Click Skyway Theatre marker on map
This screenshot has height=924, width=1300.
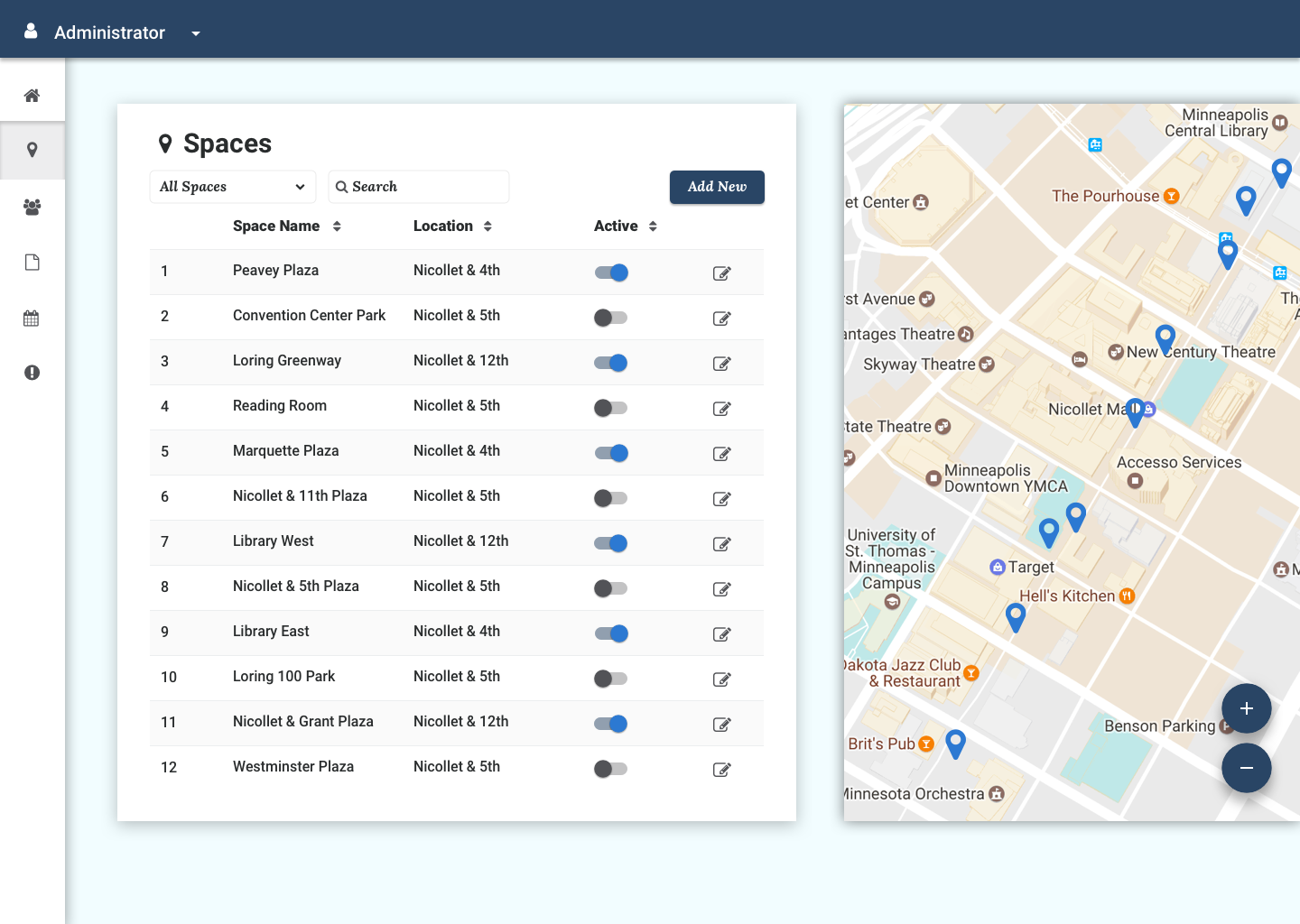987,365
